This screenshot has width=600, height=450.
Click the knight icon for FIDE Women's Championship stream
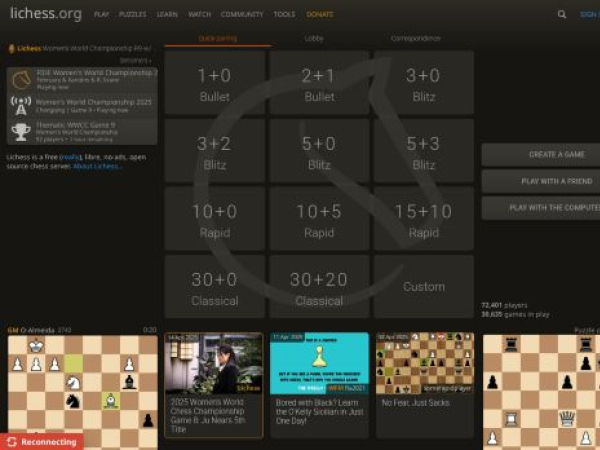(x=21, y=80)
